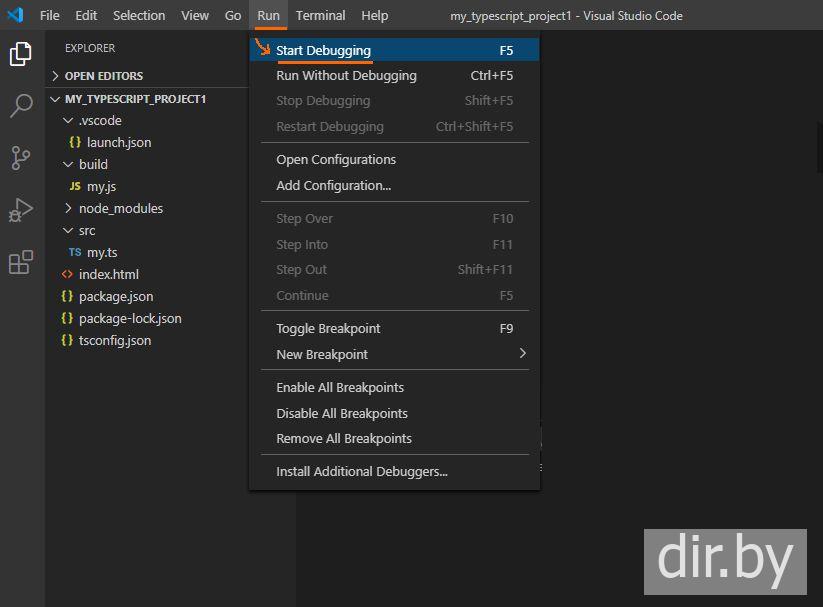The height and width of the screenshot is (607, 823).
Task: Open the Run and Debug view icon
Action: click(21, 210)
